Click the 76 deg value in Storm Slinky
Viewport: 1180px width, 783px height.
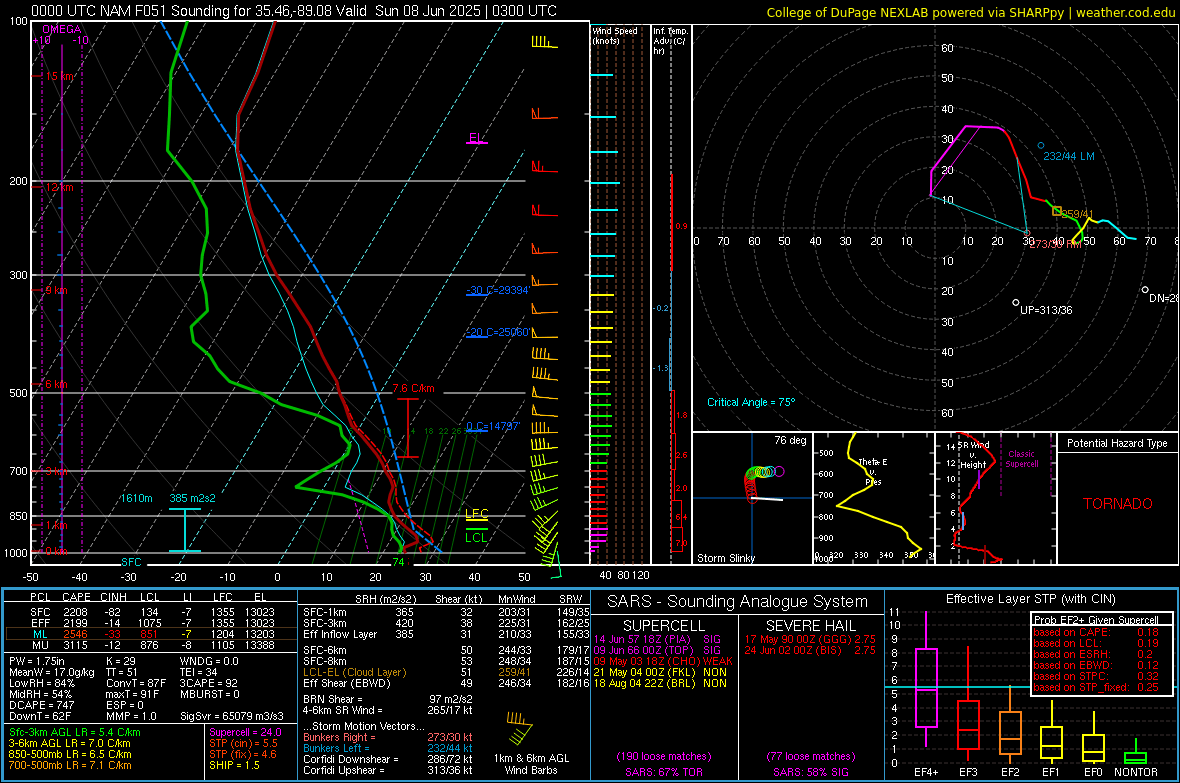point(790,440)
